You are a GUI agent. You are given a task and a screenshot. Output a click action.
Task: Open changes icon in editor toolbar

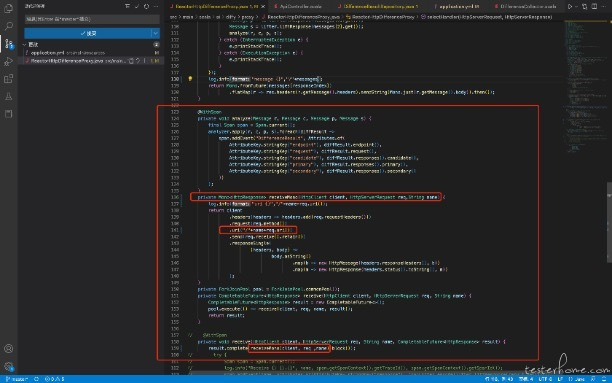(584, 6)
